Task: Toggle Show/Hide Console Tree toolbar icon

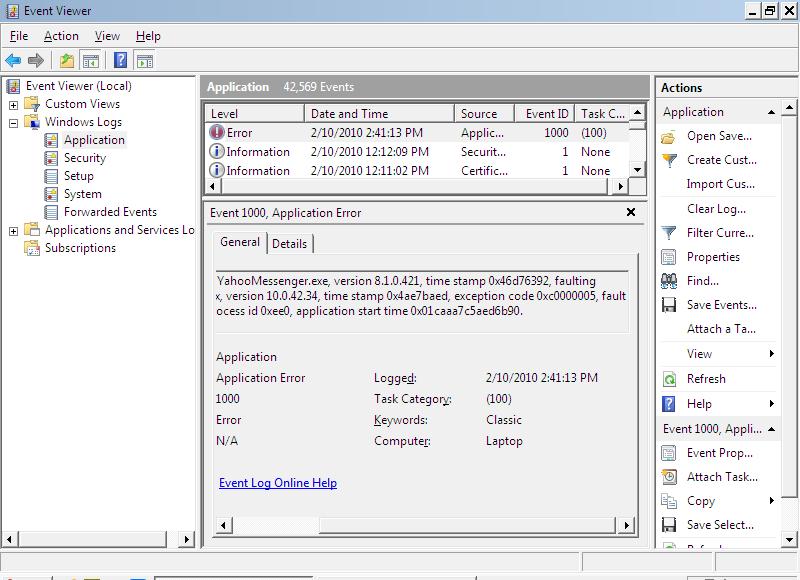Action: 91,61
